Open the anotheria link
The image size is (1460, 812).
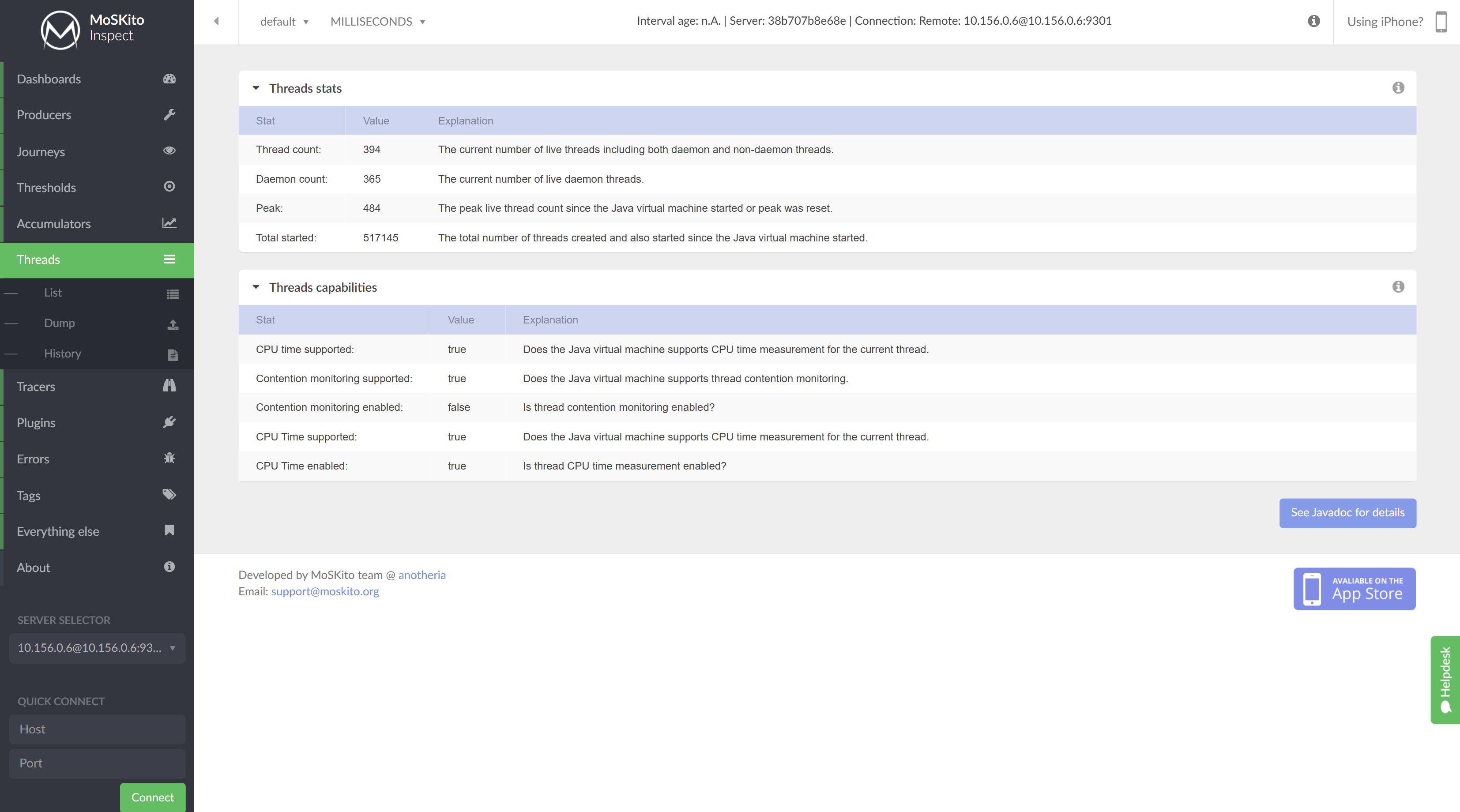421,575
